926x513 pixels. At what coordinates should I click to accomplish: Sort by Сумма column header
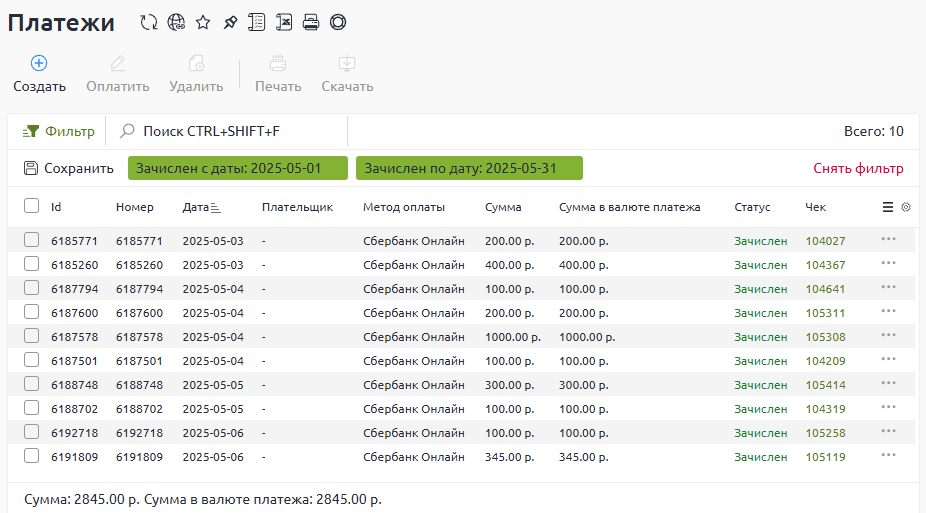coord(503,207)
